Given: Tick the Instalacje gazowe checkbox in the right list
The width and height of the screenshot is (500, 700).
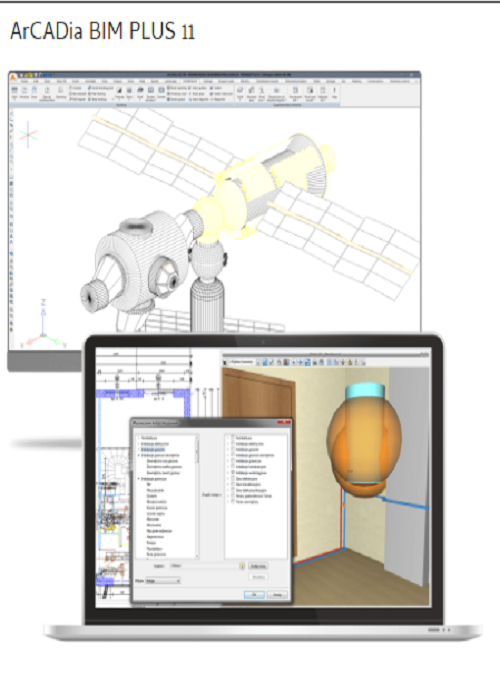Looking at the screenshot, I should tap(232, 449).
